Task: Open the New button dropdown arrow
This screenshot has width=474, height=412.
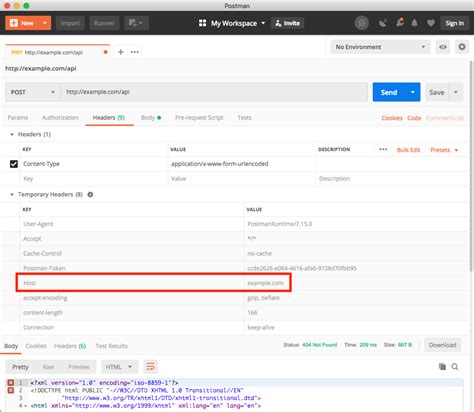Action: coord(45,23)
